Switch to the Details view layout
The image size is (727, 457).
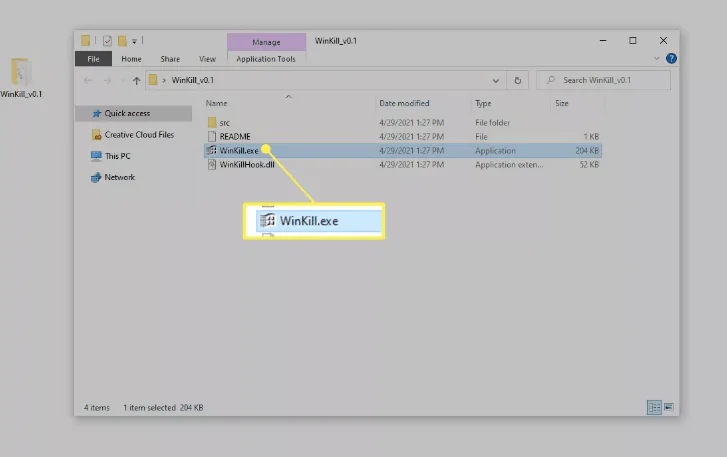[x=654, y=407]
